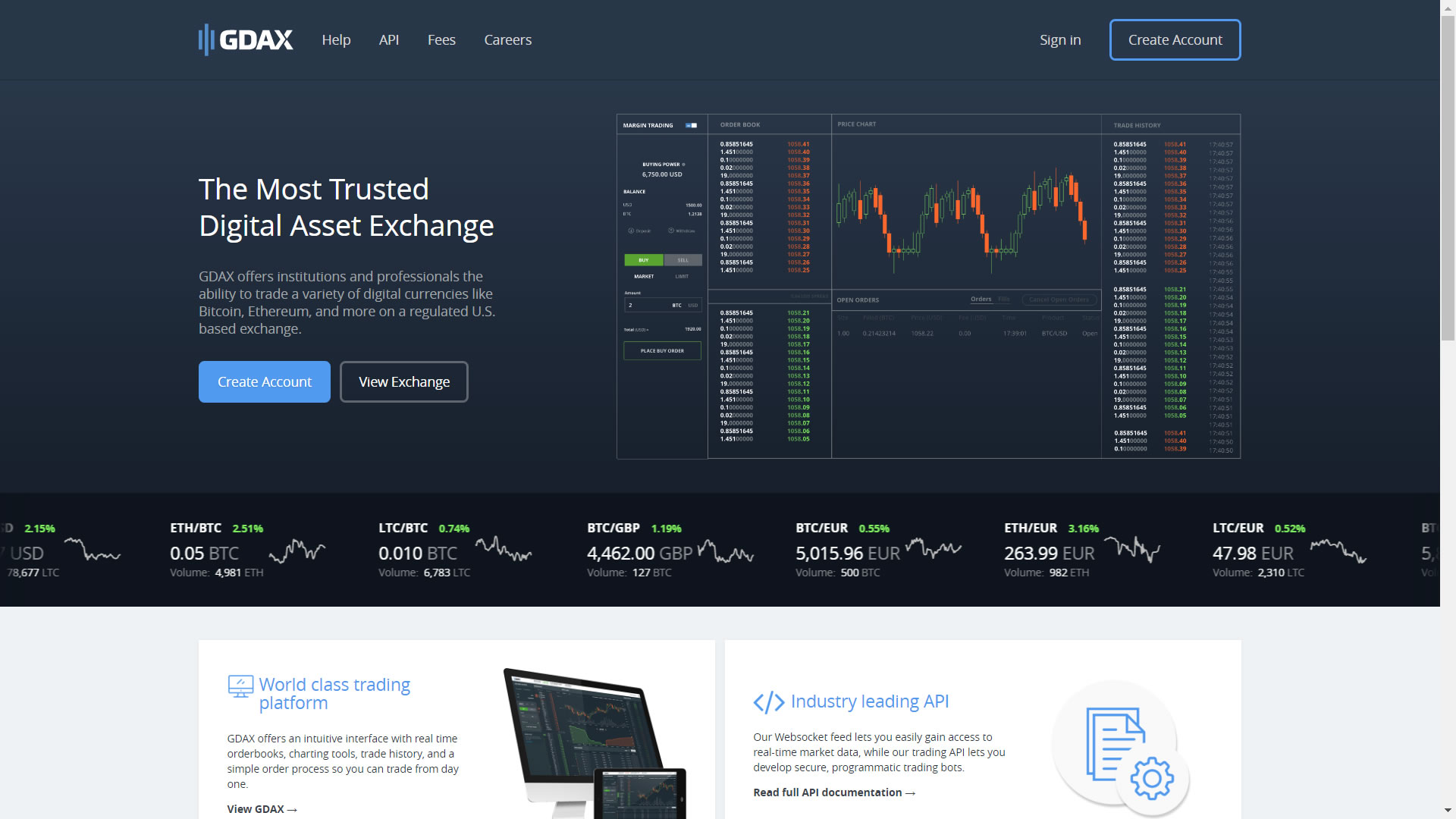Click the ETH/EUR price chart sparkline icon
The height and width of the screenshot is (819, 1456).
point(1148,548)
